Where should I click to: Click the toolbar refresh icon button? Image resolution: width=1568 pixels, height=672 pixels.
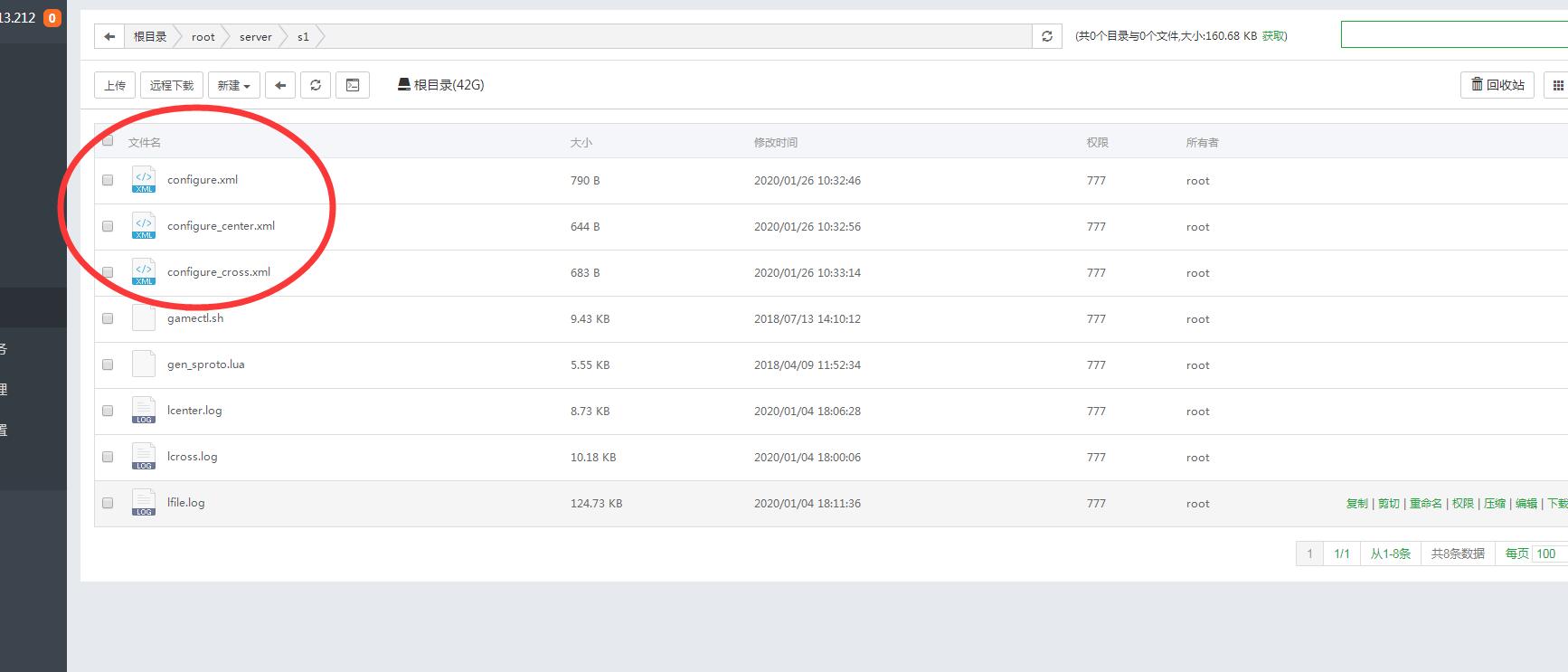point(316,85)
